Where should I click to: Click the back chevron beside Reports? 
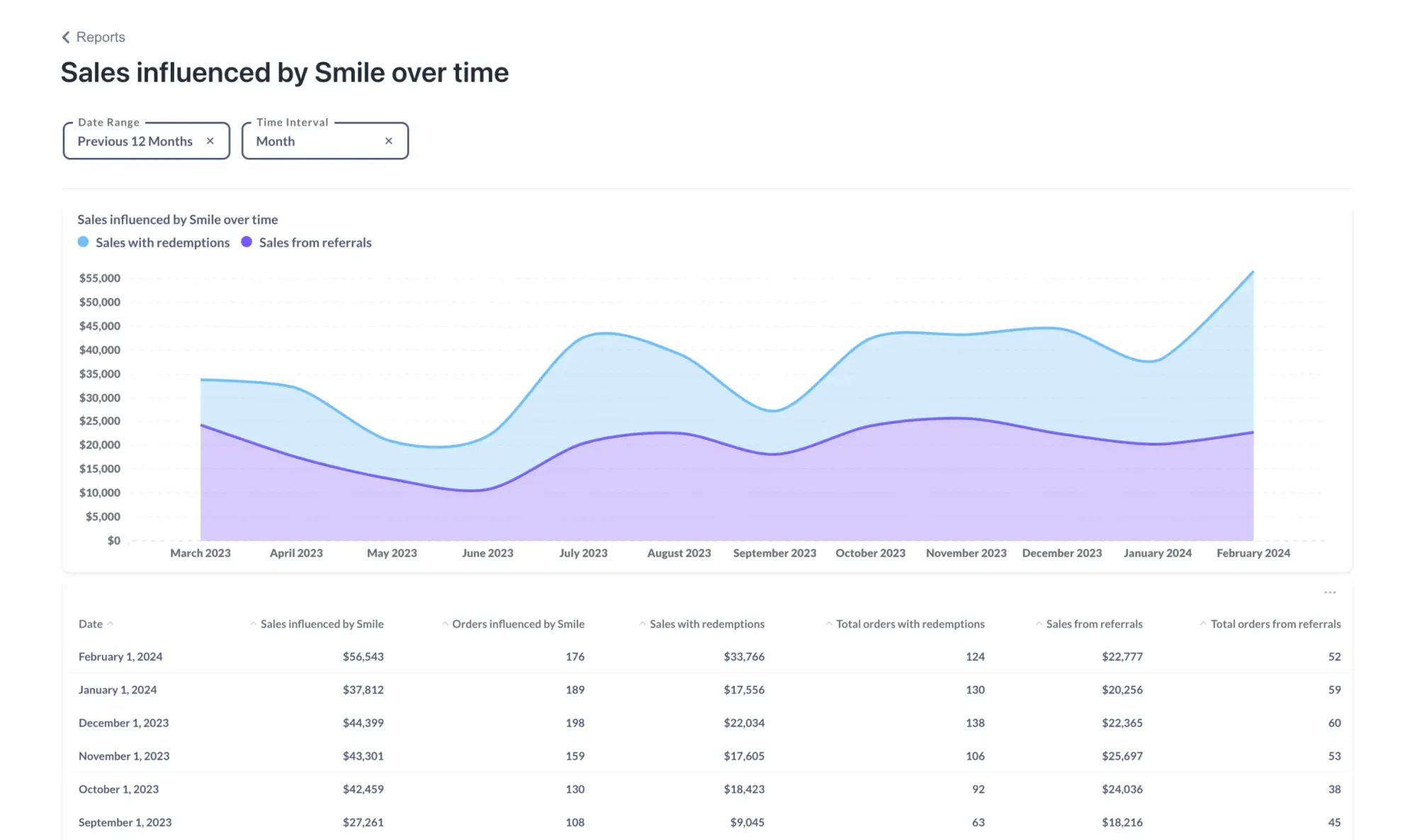click(x=66, y=37)
